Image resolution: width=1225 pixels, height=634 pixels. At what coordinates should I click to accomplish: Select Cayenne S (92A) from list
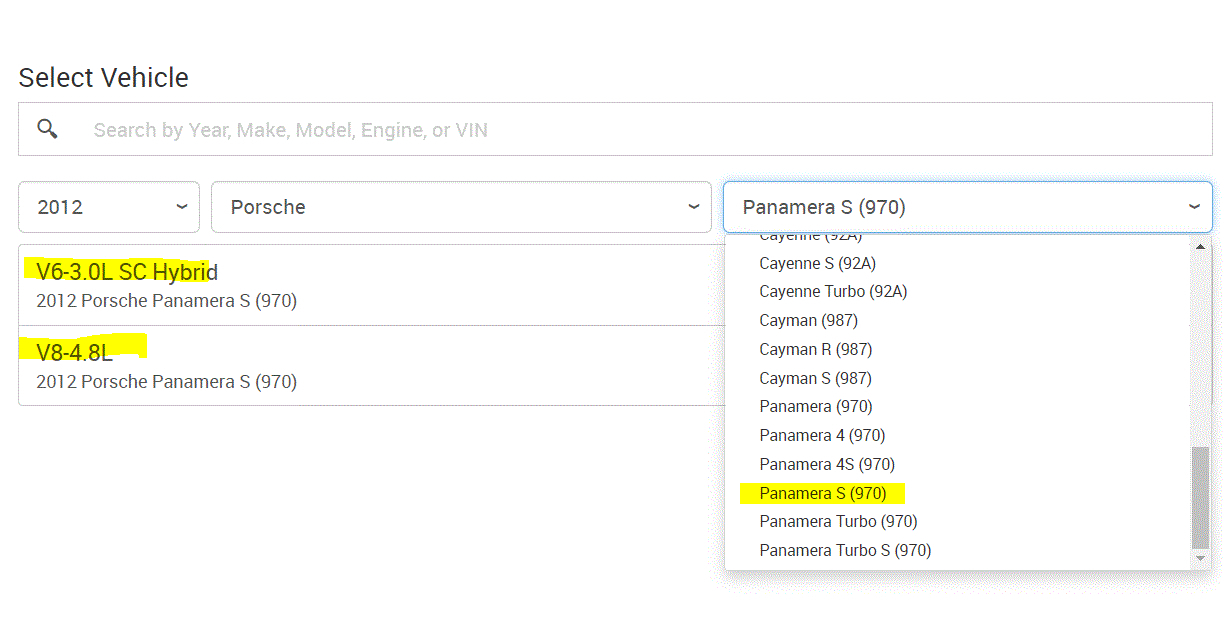coord(818,263)
